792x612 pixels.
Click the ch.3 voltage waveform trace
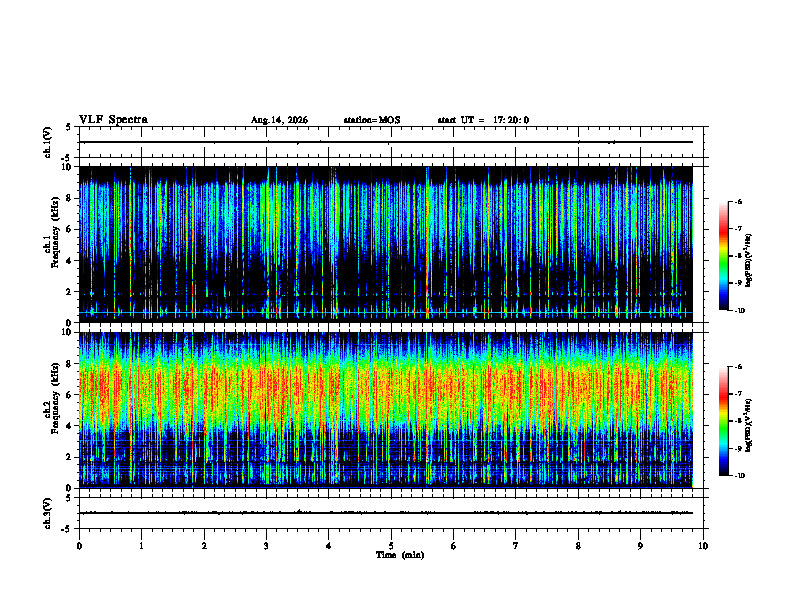(386, 513)
